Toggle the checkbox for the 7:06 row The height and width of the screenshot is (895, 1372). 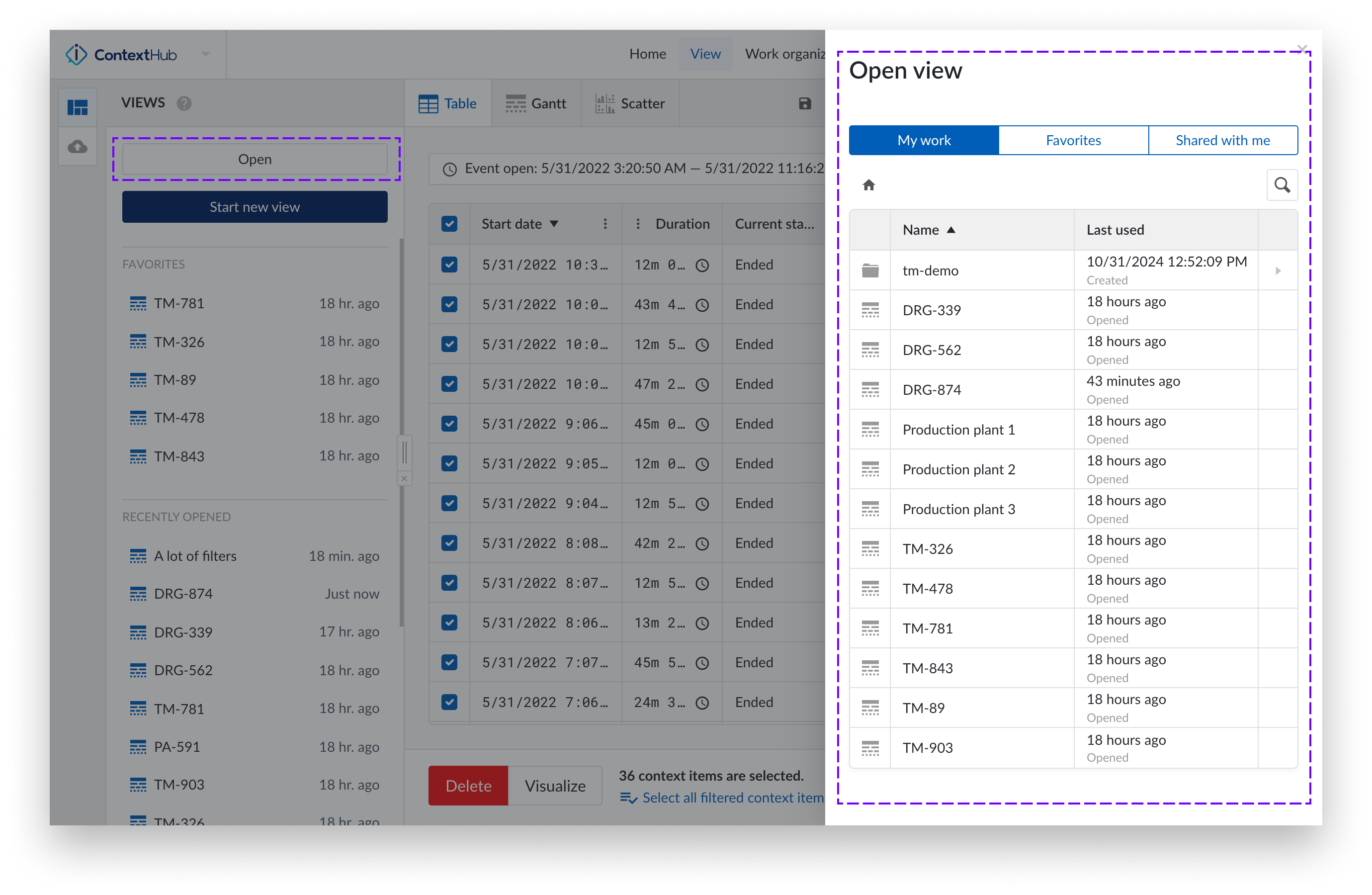click(x=449, y=702)
